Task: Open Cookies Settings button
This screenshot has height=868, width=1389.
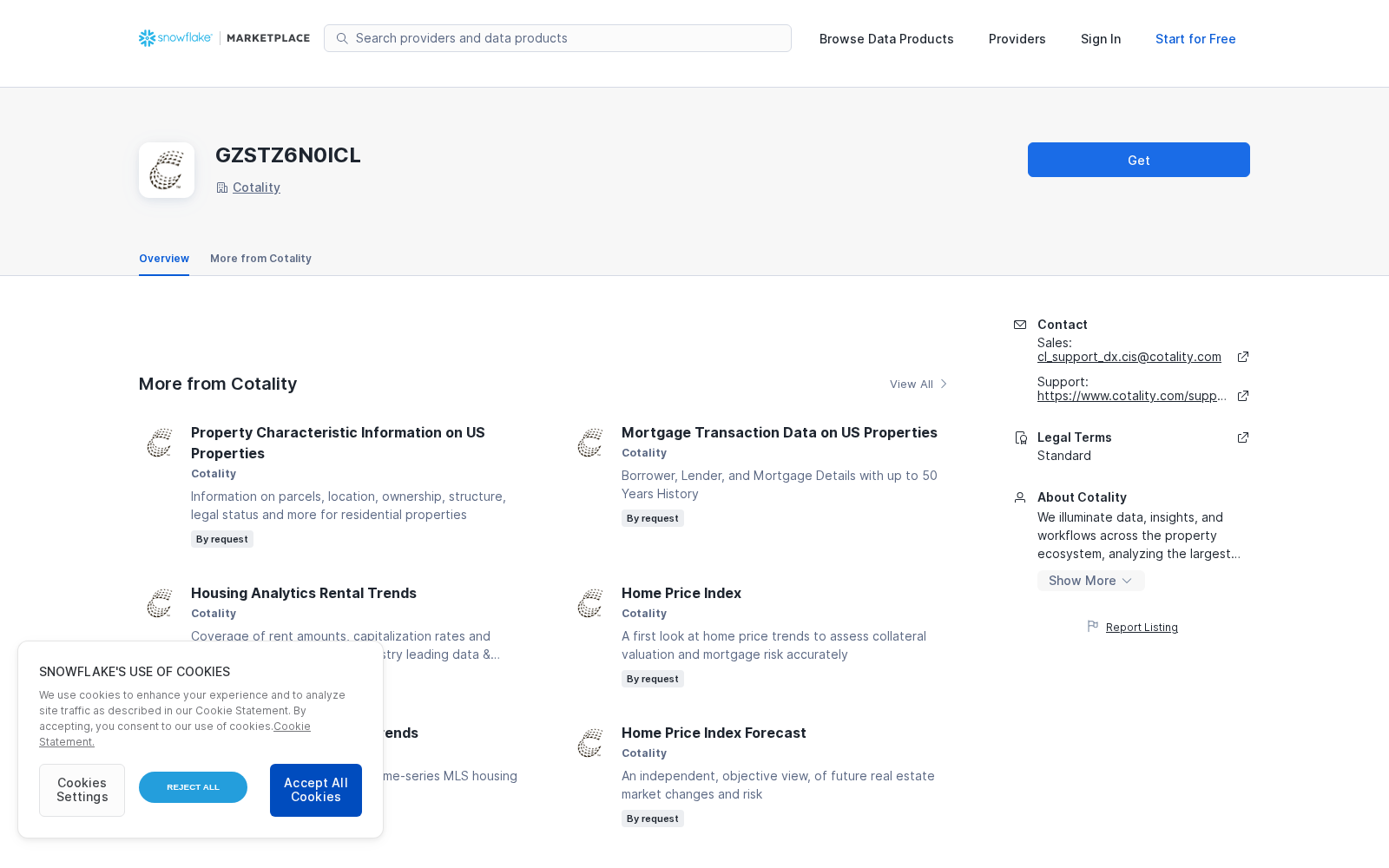Action: [82, 790]
